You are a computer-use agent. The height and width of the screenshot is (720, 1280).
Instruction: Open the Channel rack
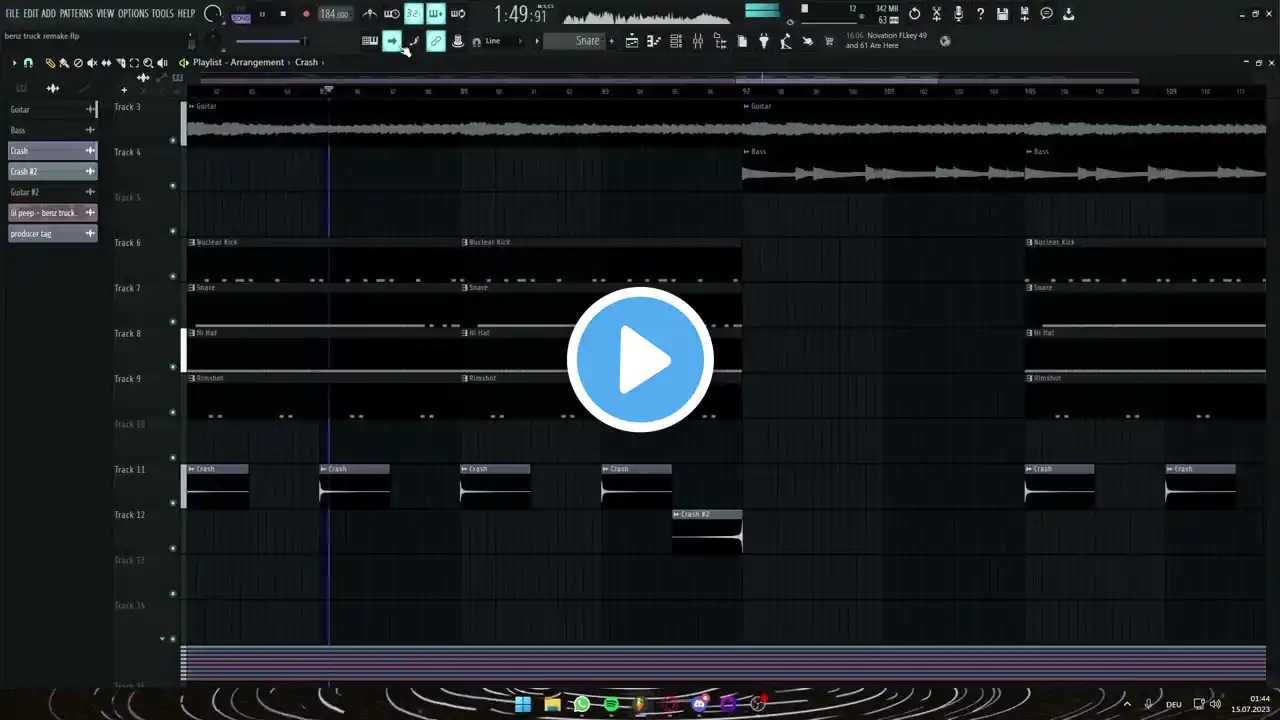[x=676, y=41]
